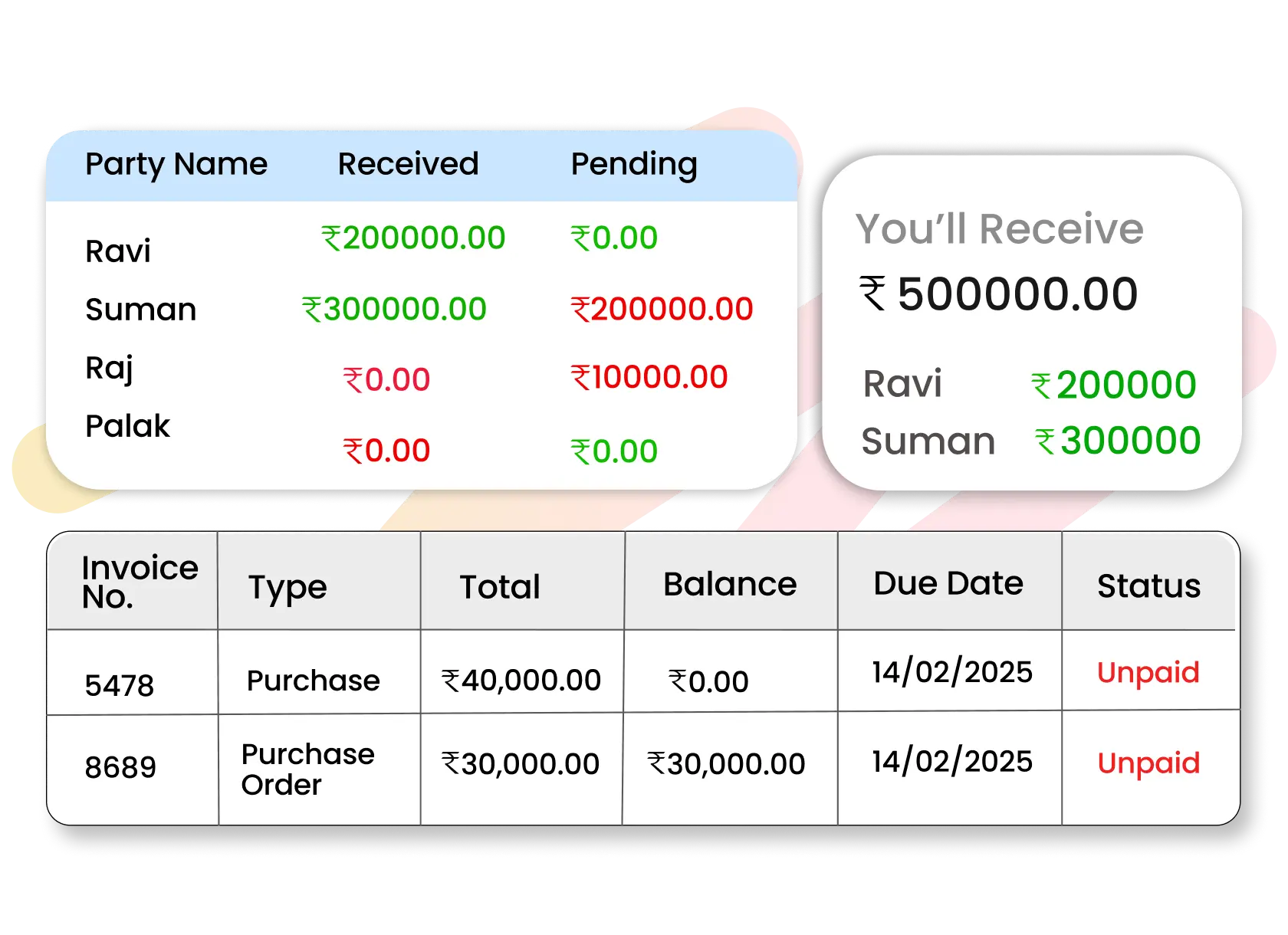The height and width of the screenshot is (935, 1288).
Task: Open Ravi's party row
Action: 118,251
